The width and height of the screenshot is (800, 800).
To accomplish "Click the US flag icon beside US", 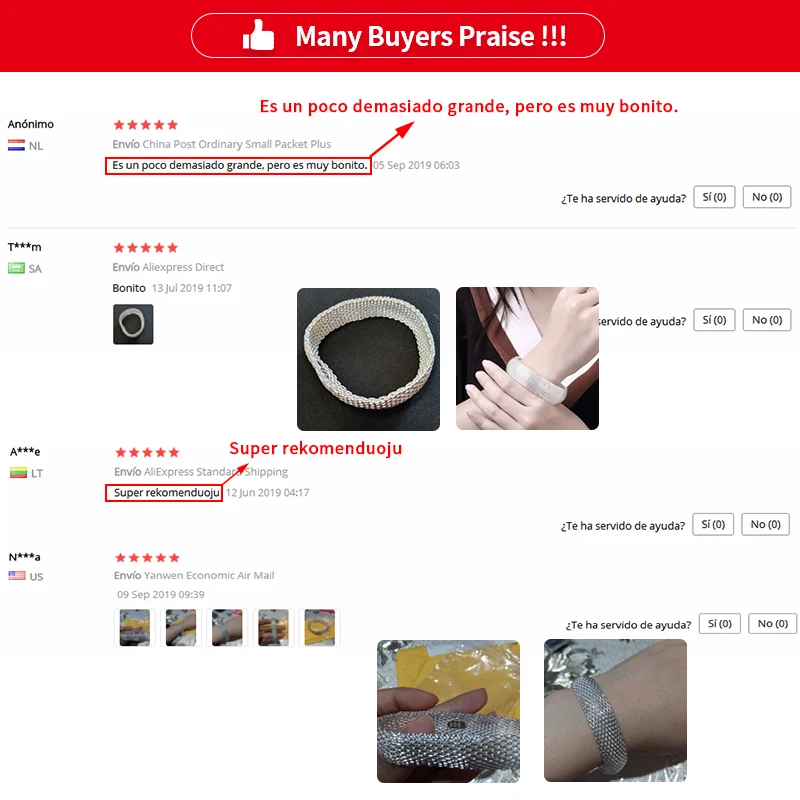I will coord(17,576).
